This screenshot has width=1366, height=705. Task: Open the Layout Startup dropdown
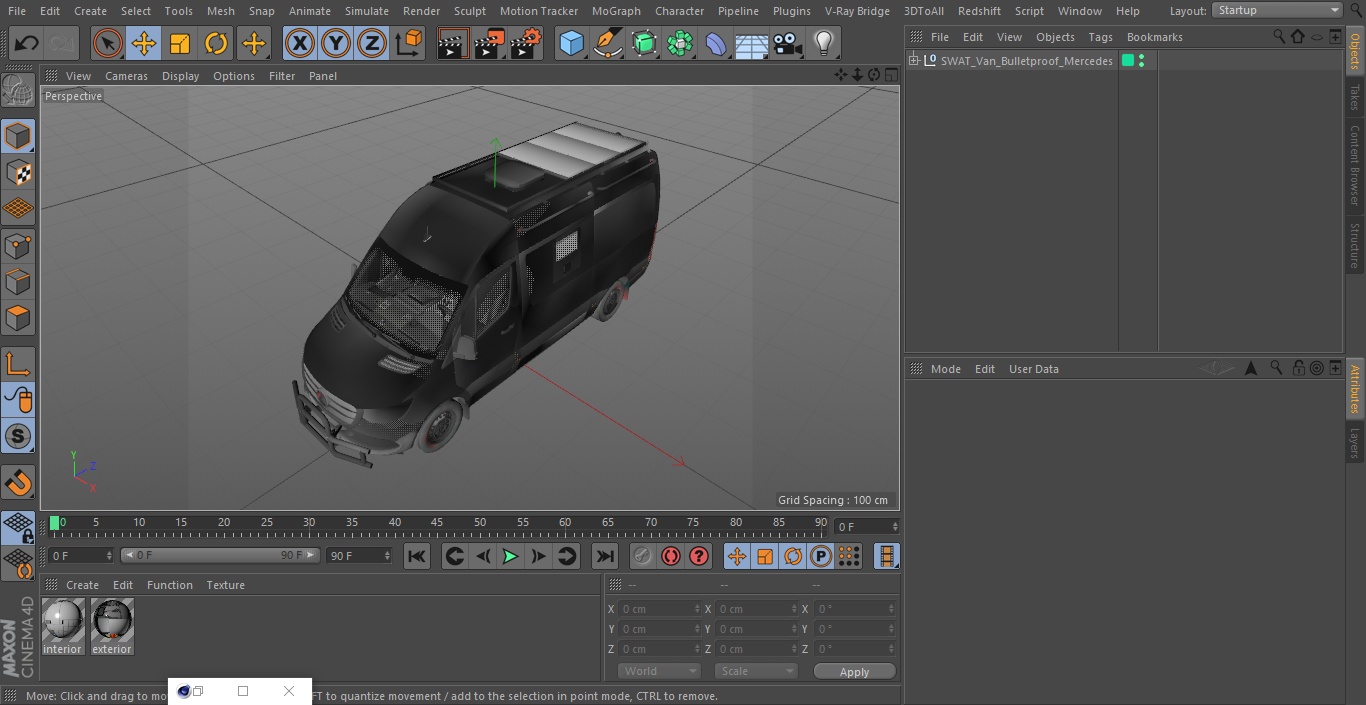point(1277,10)
